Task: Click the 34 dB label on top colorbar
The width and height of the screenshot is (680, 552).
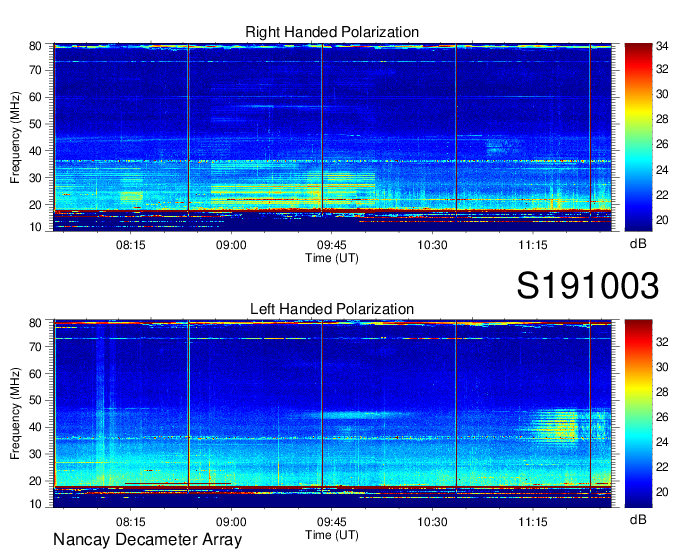Action: coord(662,46)
